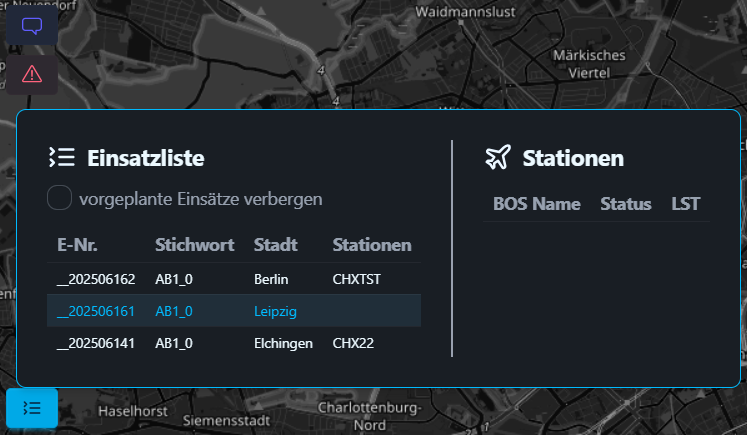Viewport: 747px width, 435px height.
Task: Click the Stadt column header
Action: (x=275, y=245)
